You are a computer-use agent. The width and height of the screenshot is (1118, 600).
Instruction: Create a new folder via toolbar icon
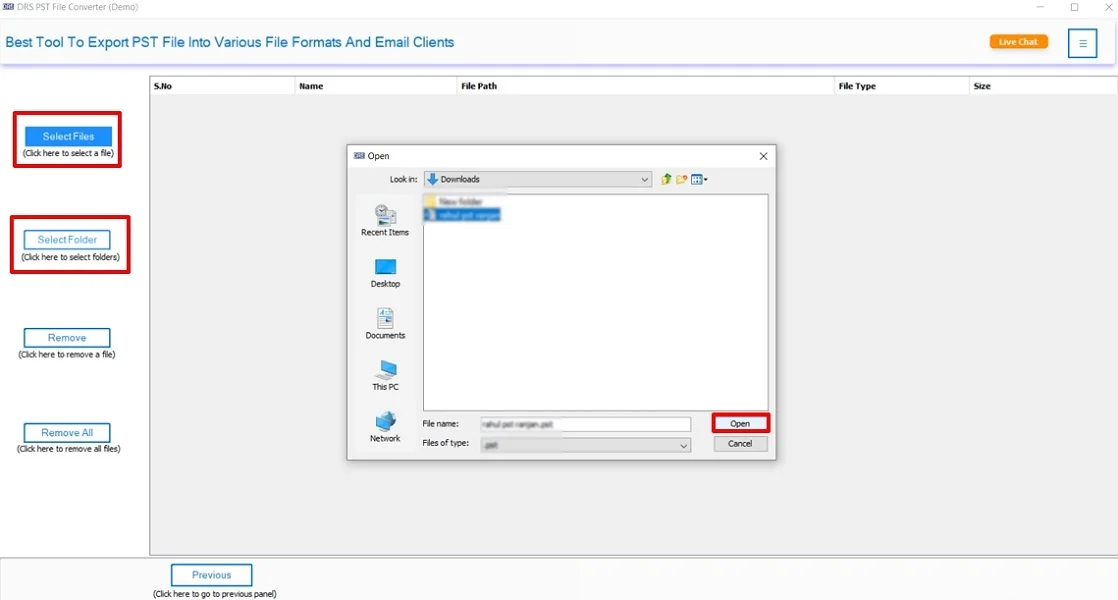pos(682,180)
